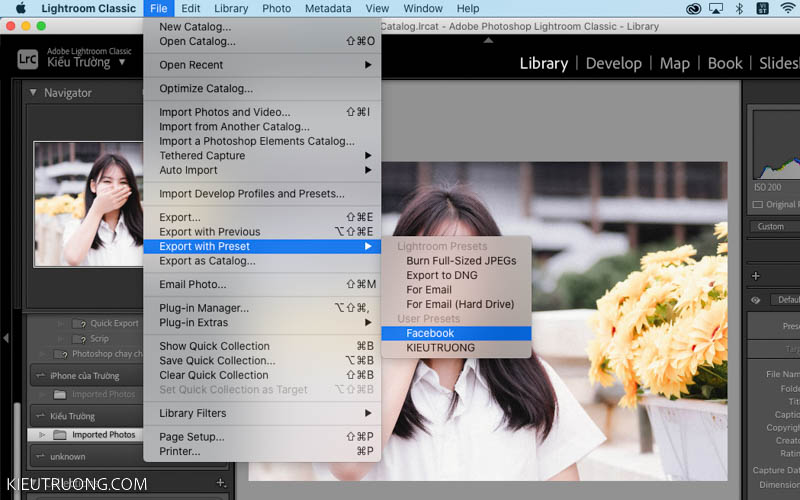Image resolution: width=800 pixels, height=500 pixels.
Task: Click plus icon in right panel
Action: (756, 276)
